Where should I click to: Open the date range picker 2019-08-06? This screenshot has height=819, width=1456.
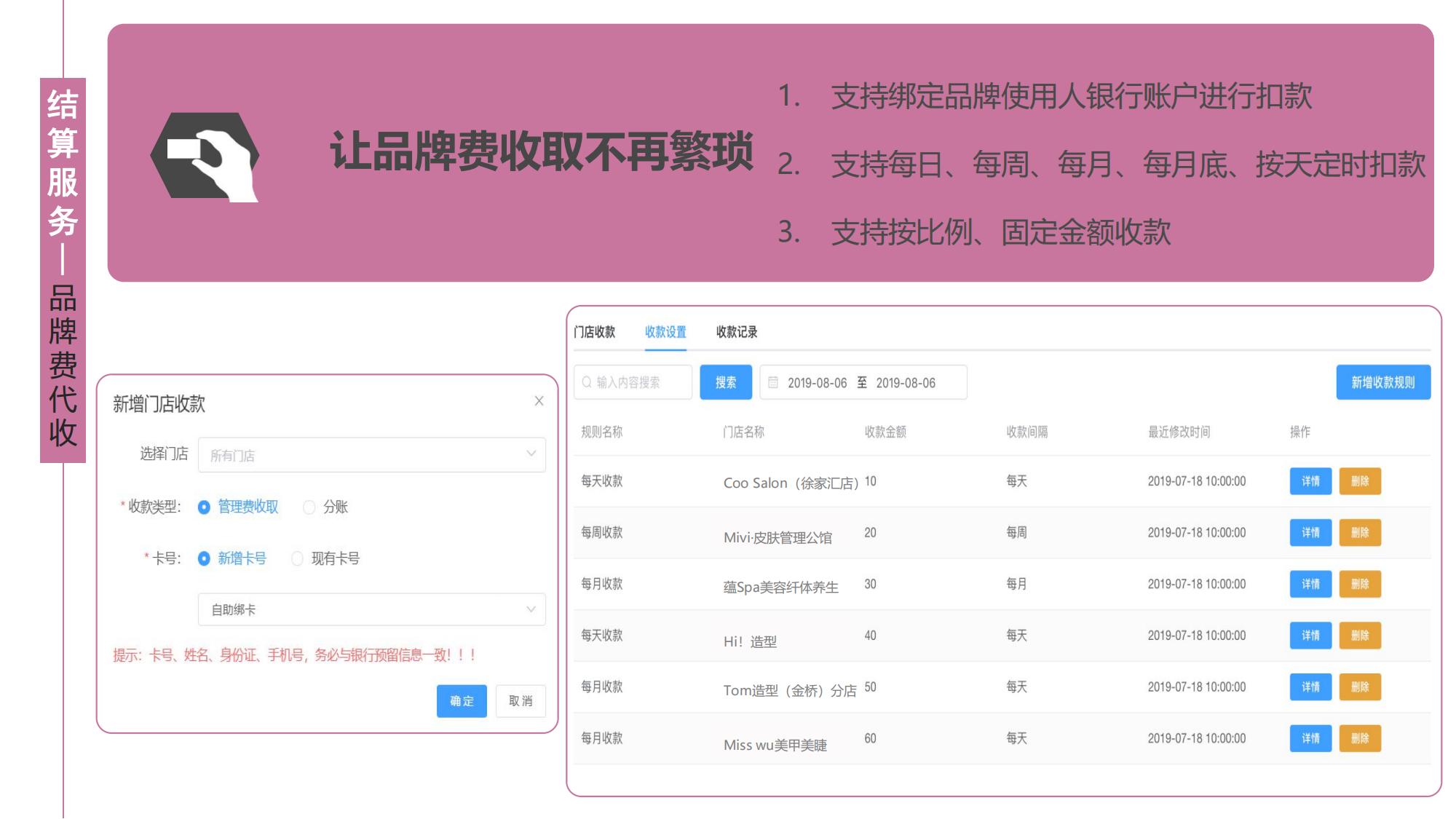pyautogui.click(x=863, y=382)
